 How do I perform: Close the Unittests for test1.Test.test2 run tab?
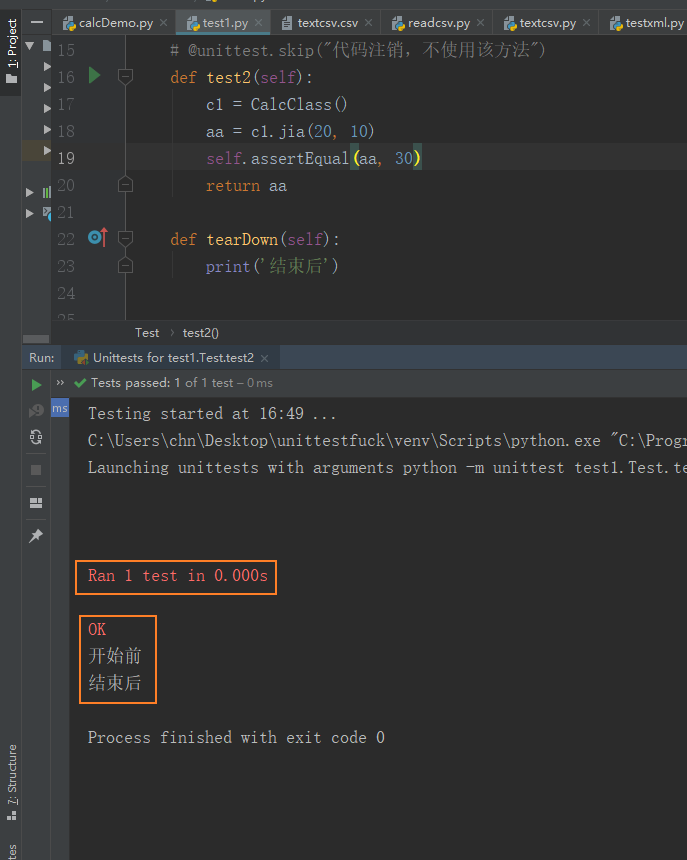[264, 358]
